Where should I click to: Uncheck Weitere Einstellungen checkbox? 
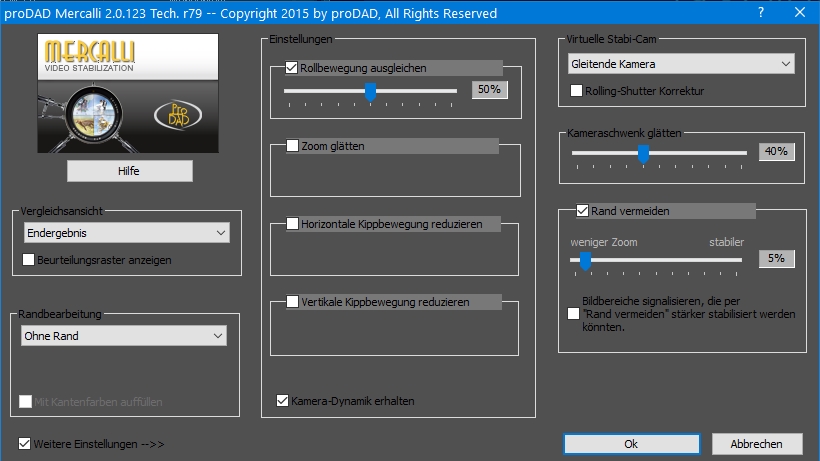click(x=24, y=444)
